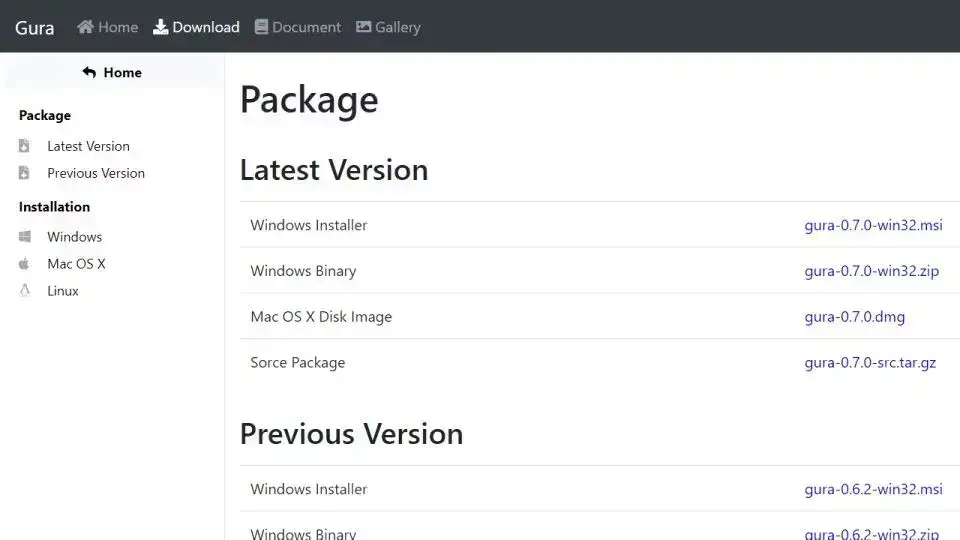Click the Apple logo icon in sidebar
Image resolution: width=960 pixels, height=540 pixels.
25,264
